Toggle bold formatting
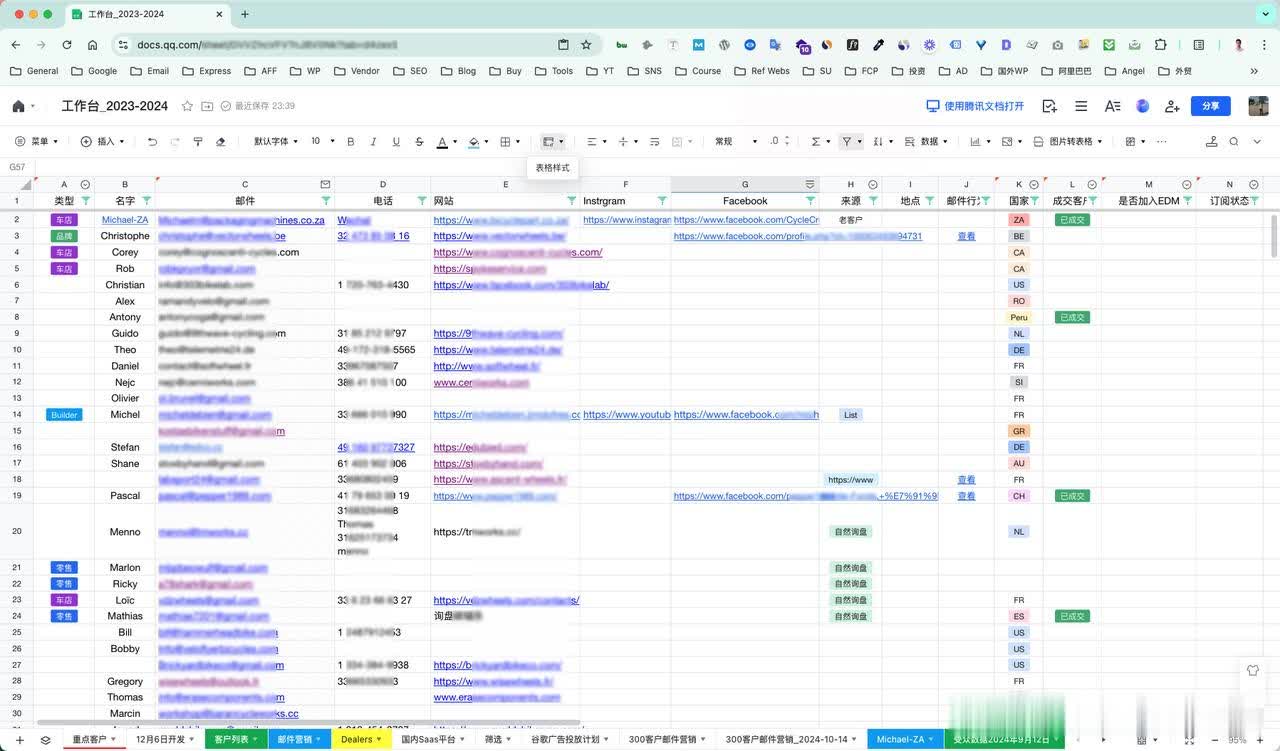The height and width of the screenshot is (751, 1280). (351, 142)
